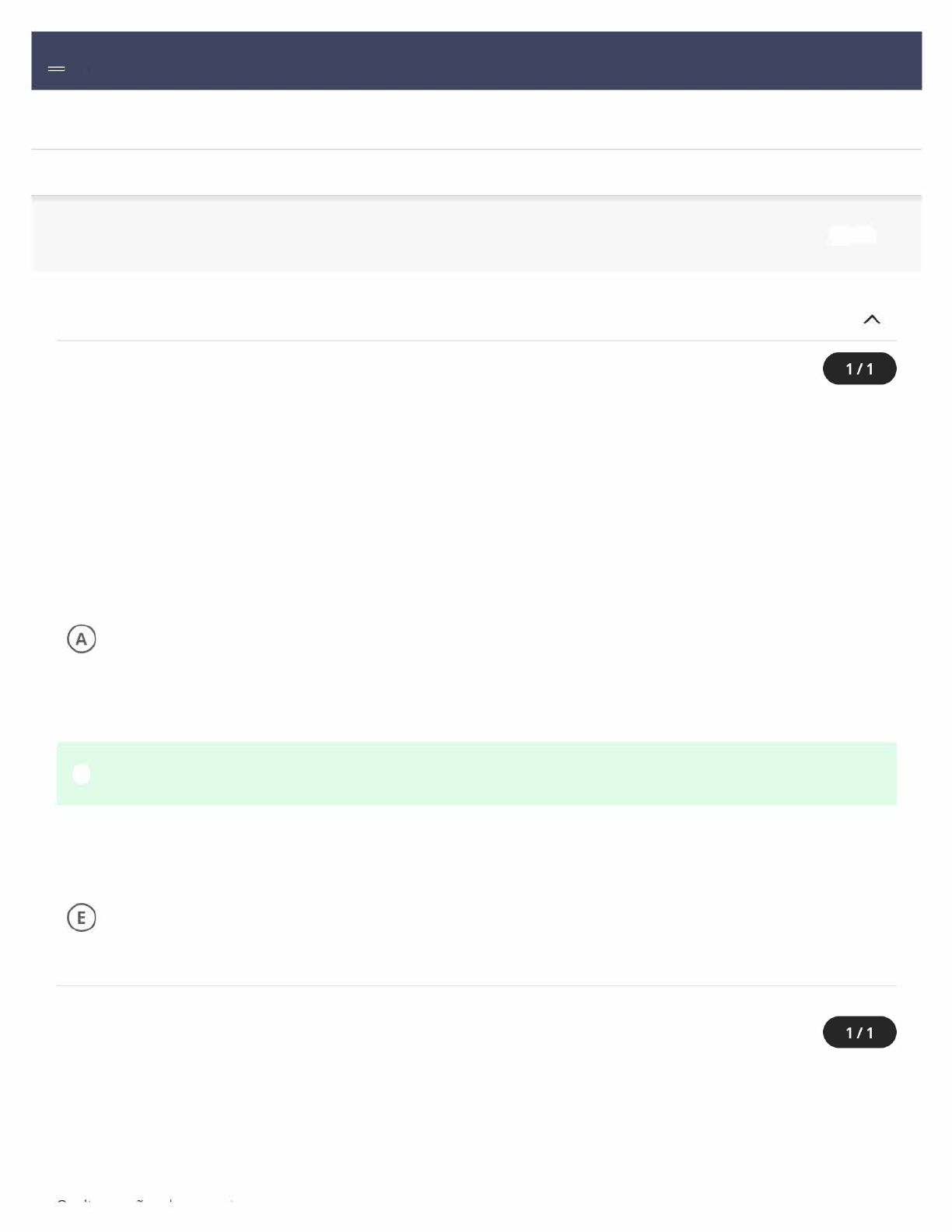Click the blank row left of the chevron

click(451, 319)
